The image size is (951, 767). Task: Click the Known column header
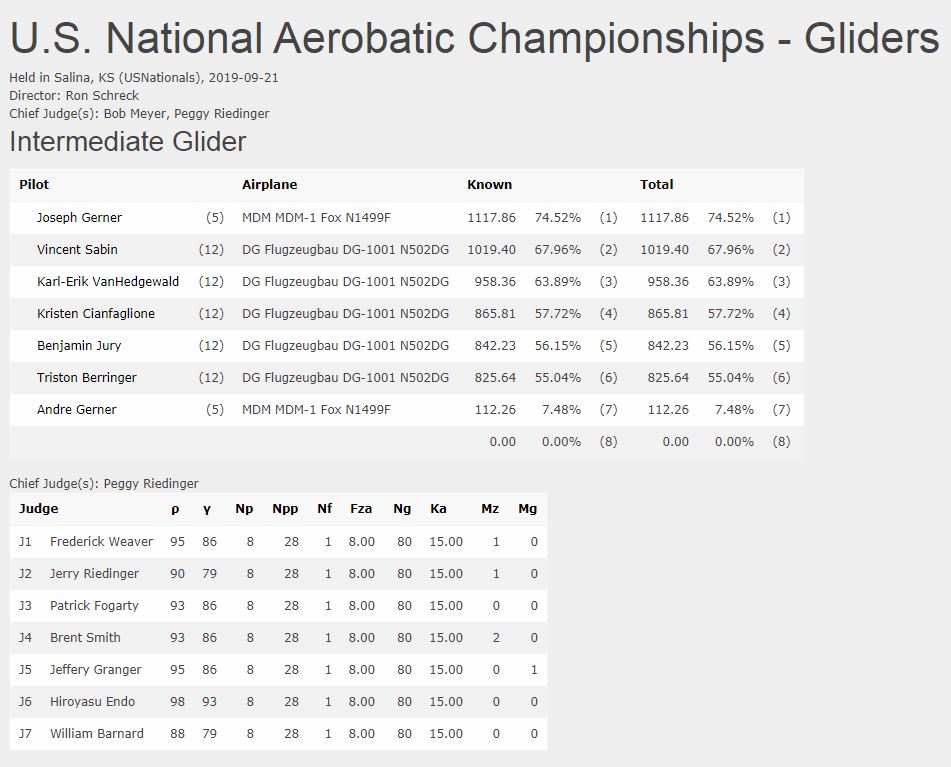(489, 185)
